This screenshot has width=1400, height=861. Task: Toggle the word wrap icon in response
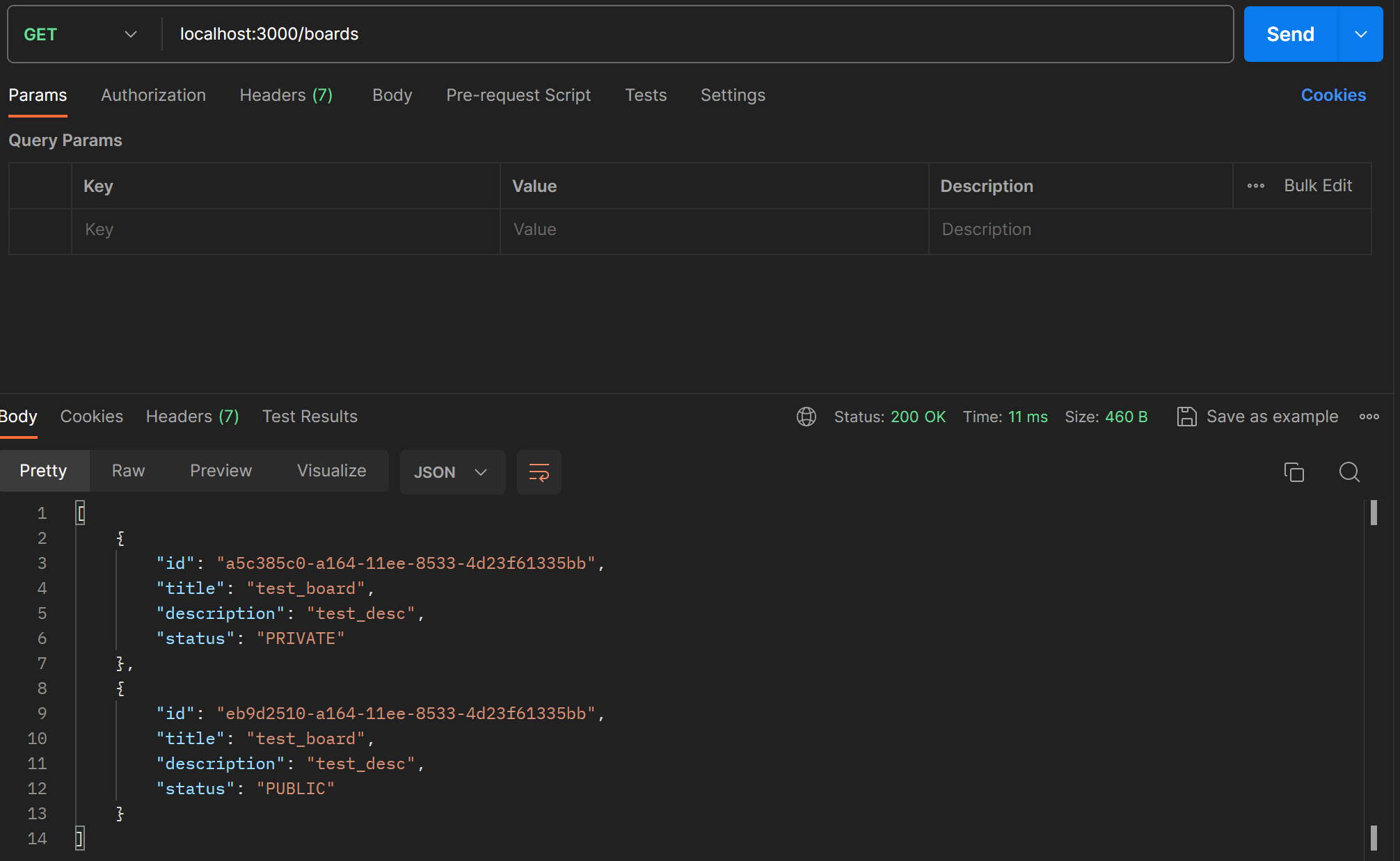click(x=539, y=472)
